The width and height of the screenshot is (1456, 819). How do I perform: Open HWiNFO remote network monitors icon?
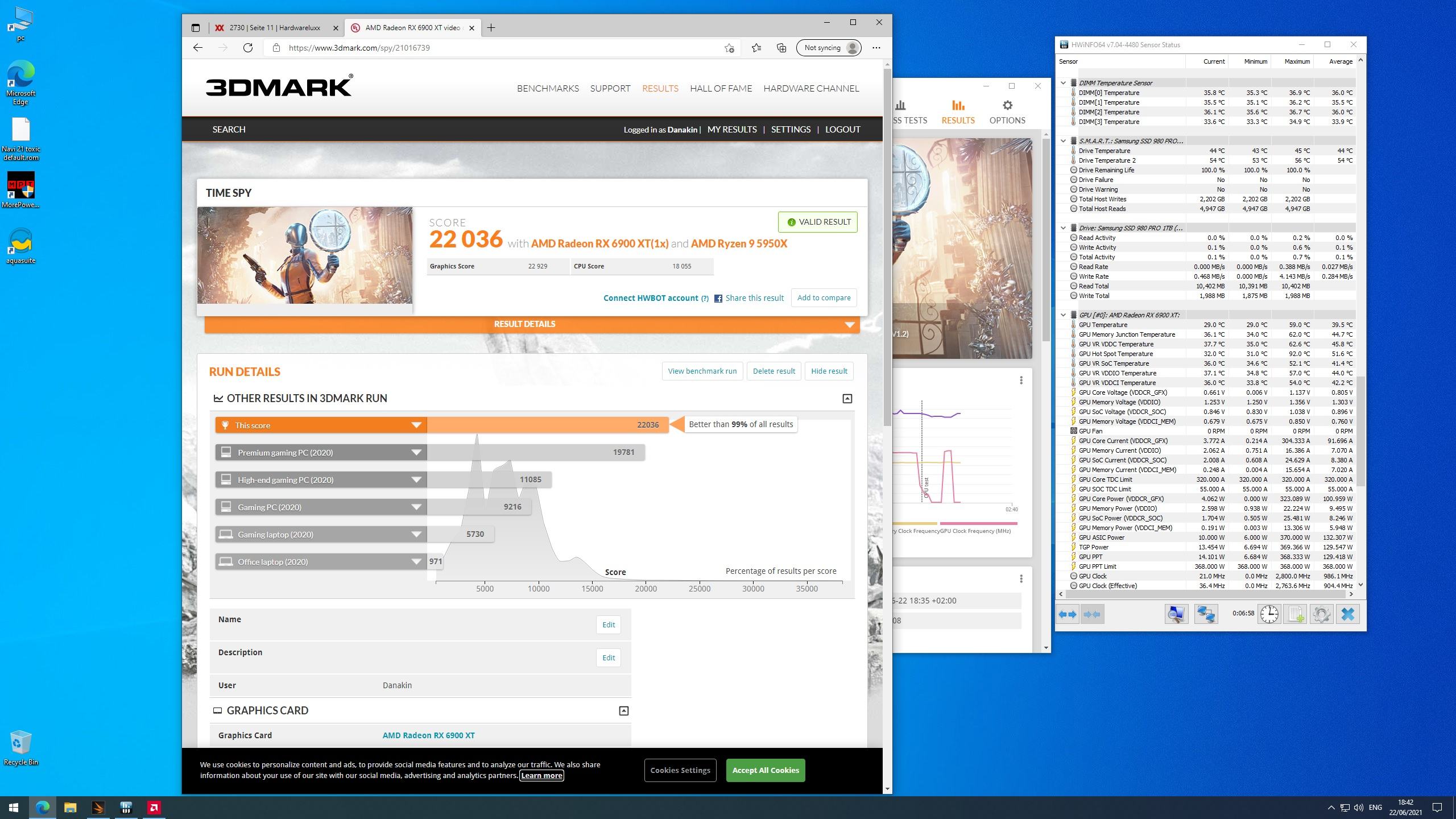coord(1206,614)
